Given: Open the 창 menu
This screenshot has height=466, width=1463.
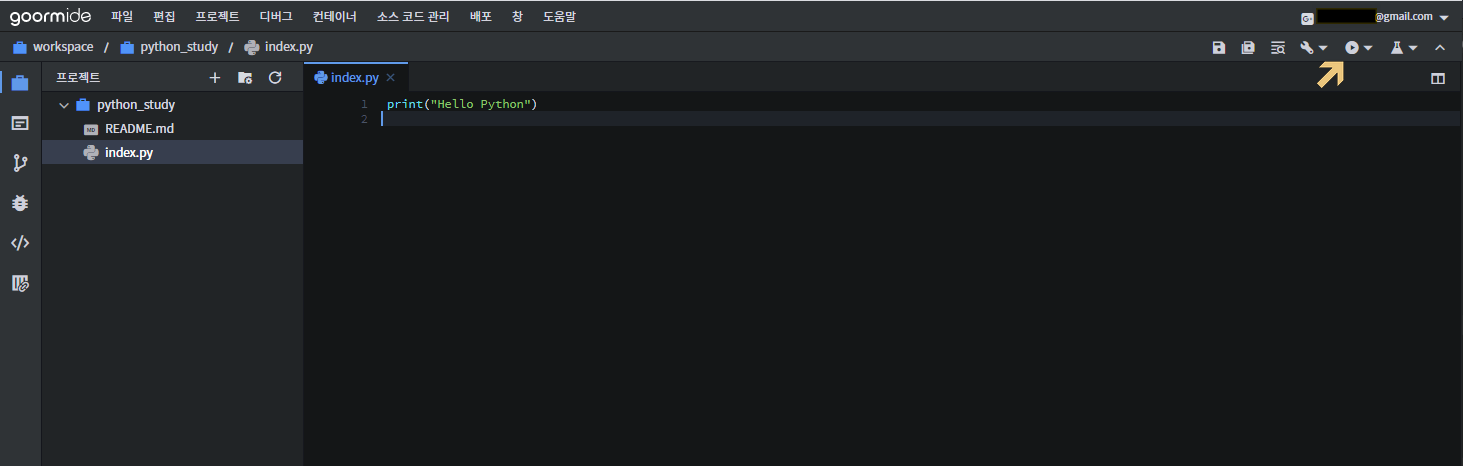Looking at the screenshot, I should pos(517,16).
